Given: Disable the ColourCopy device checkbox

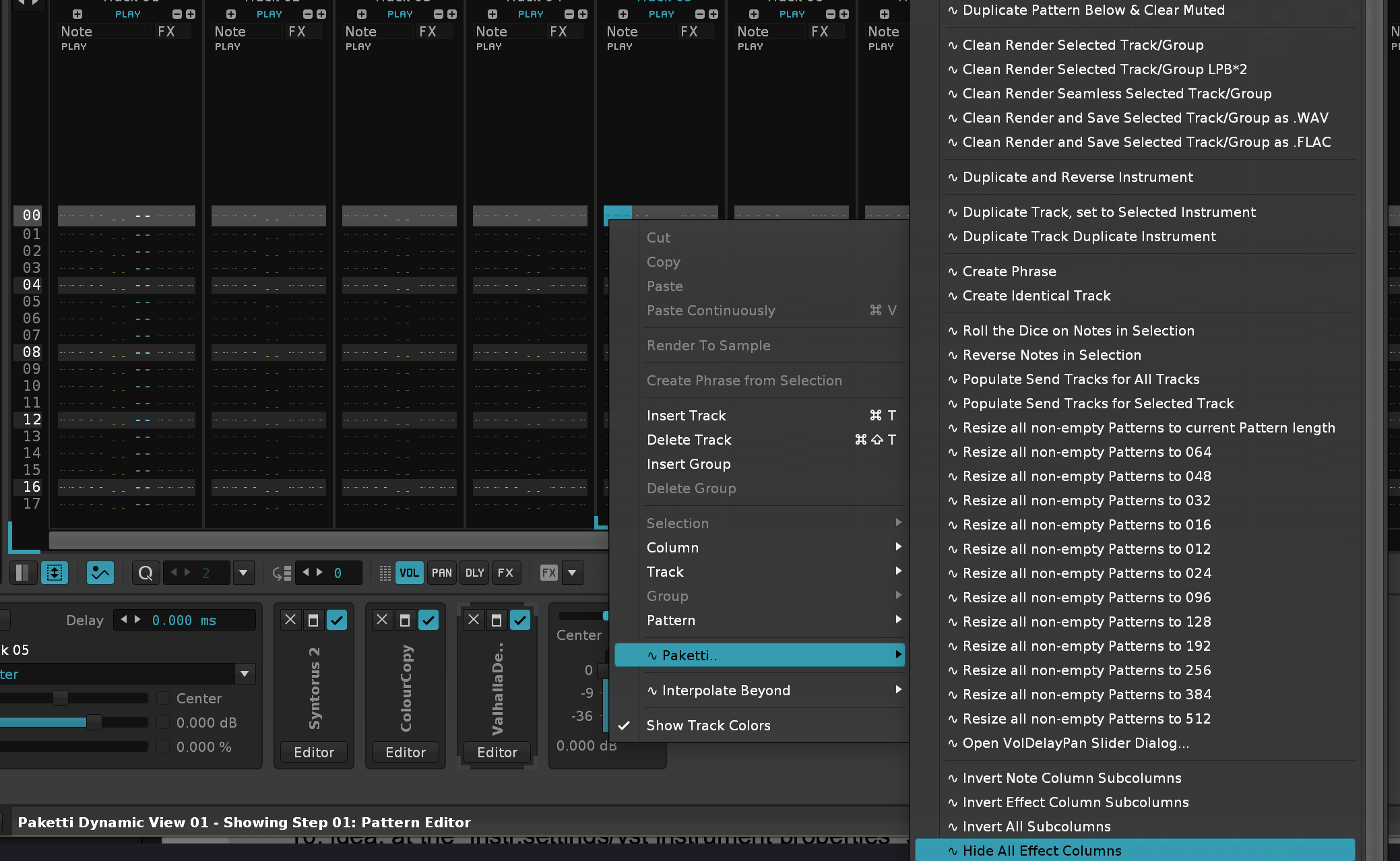Looking at the screenshot, I should click(x=428, y=620).
